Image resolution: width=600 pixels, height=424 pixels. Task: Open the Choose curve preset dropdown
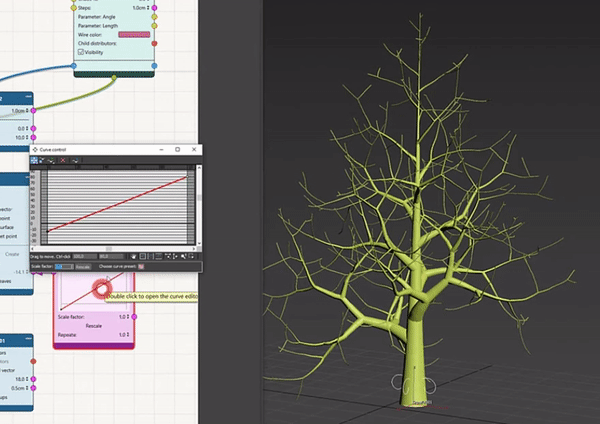[141, 267]
